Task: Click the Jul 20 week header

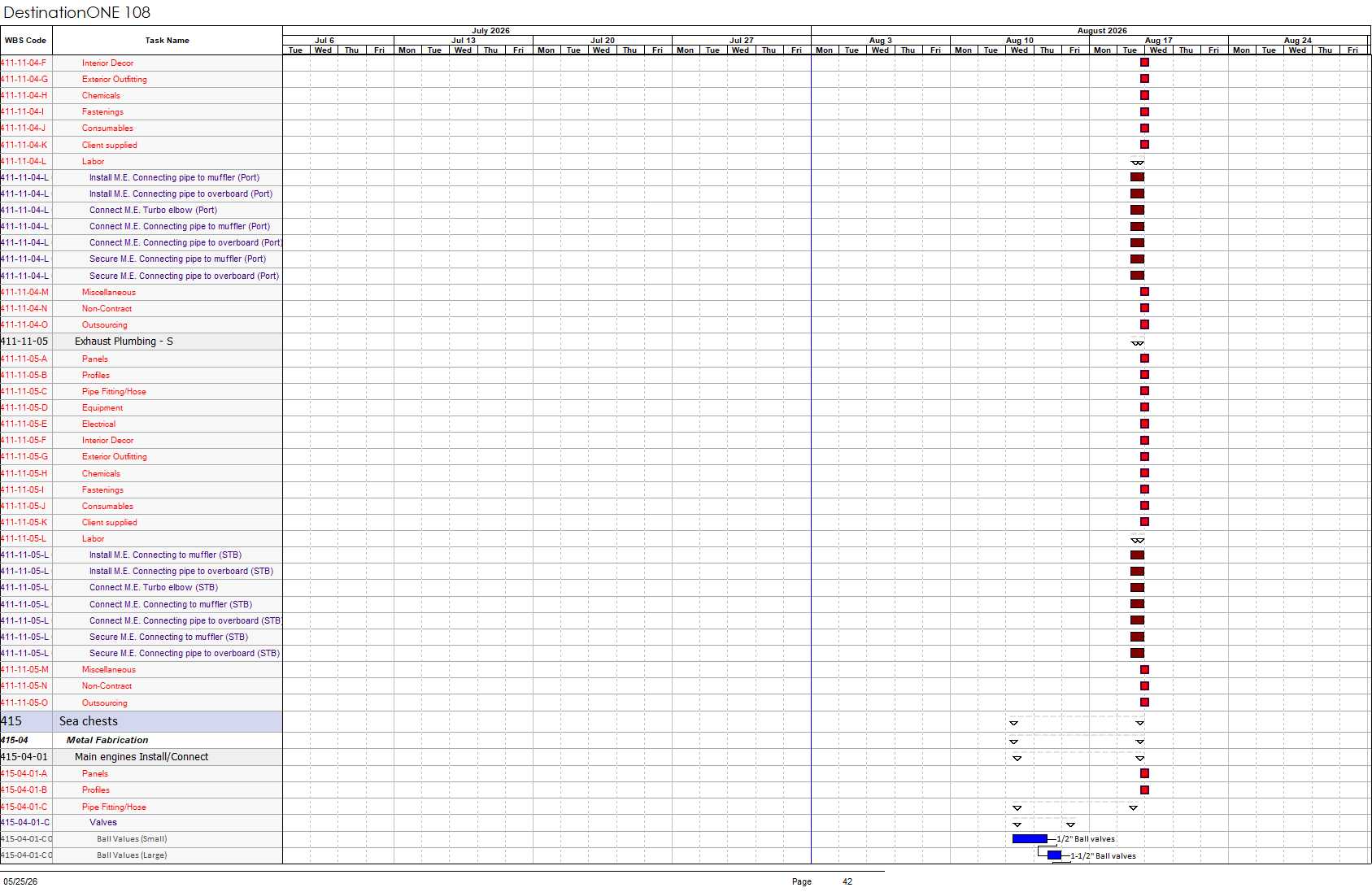Action: 603,40
